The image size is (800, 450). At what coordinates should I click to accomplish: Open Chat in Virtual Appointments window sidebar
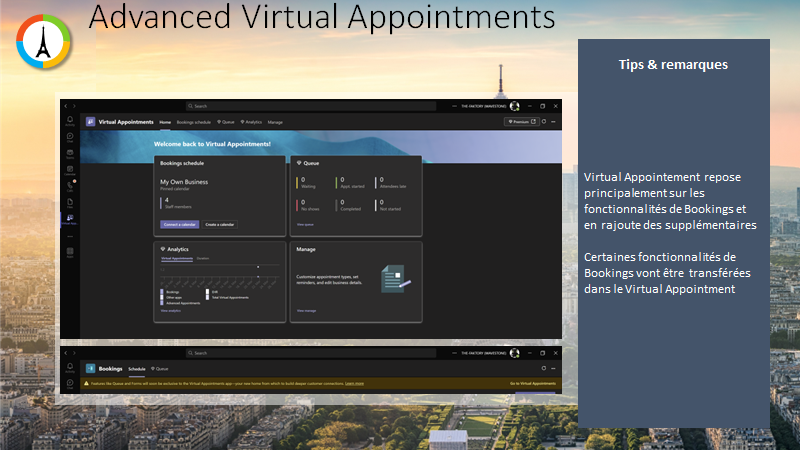[70, 137]
